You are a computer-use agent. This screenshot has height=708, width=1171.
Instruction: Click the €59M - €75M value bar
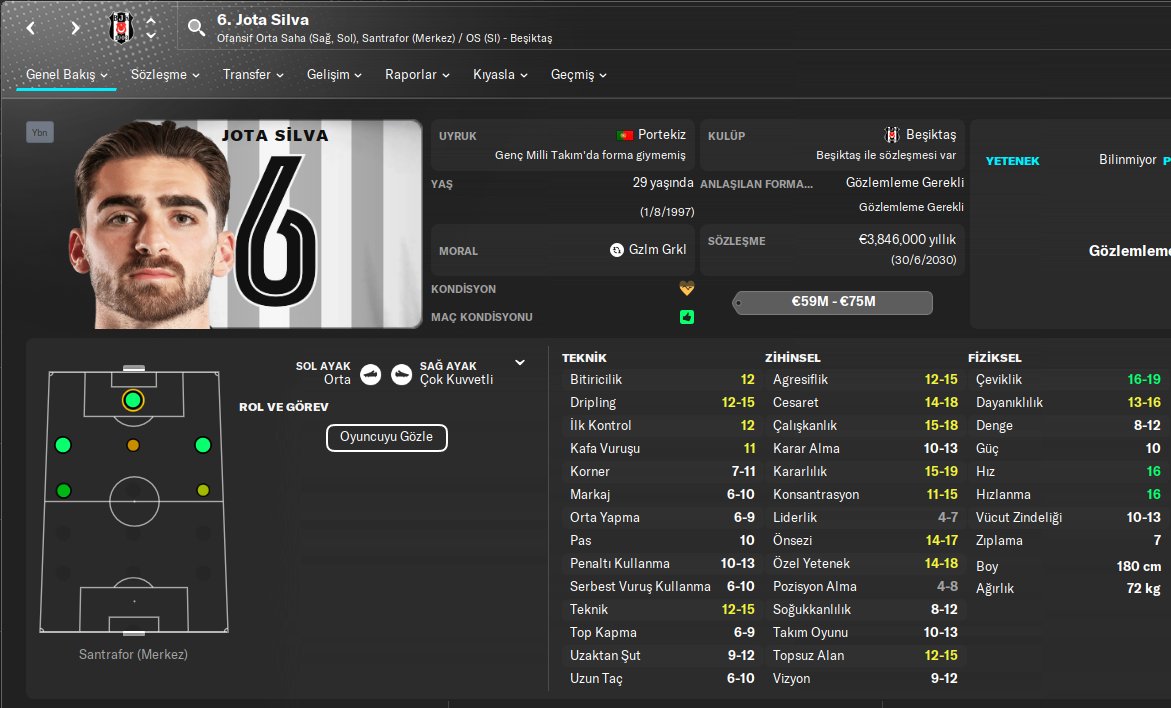point(833,302)
